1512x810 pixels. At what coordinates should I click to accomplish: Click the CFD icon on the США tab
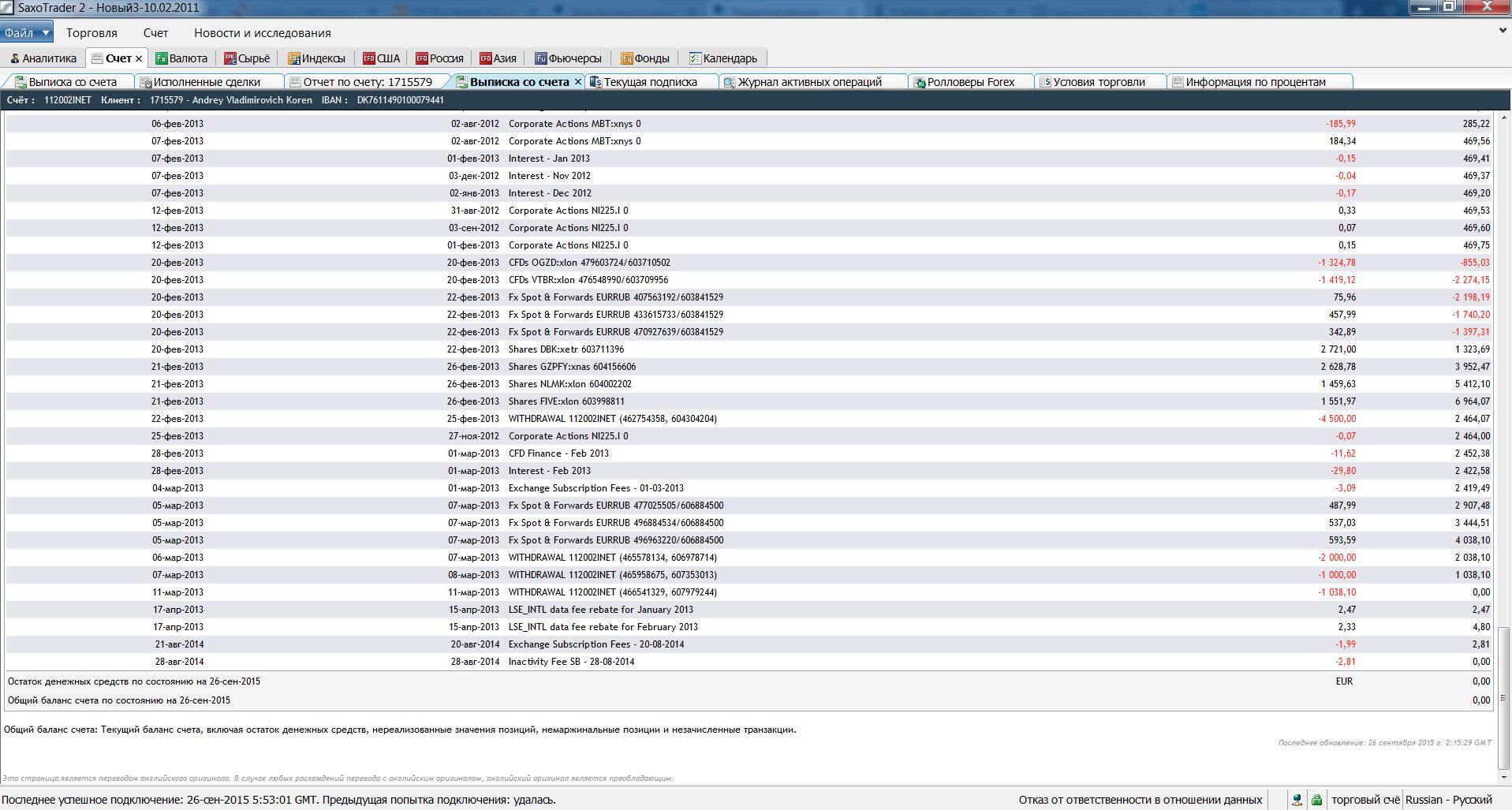[x=369, y=58]
